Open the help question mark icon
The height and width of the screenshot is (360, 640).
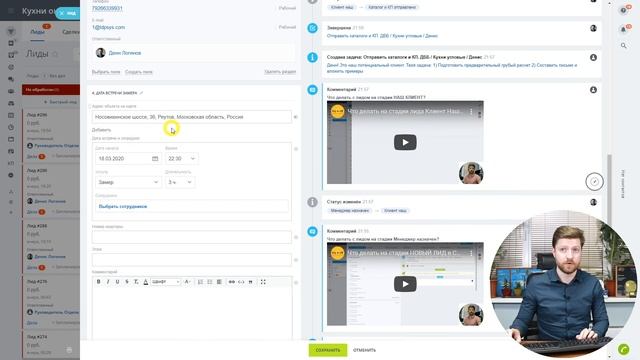tap(623, 11)
